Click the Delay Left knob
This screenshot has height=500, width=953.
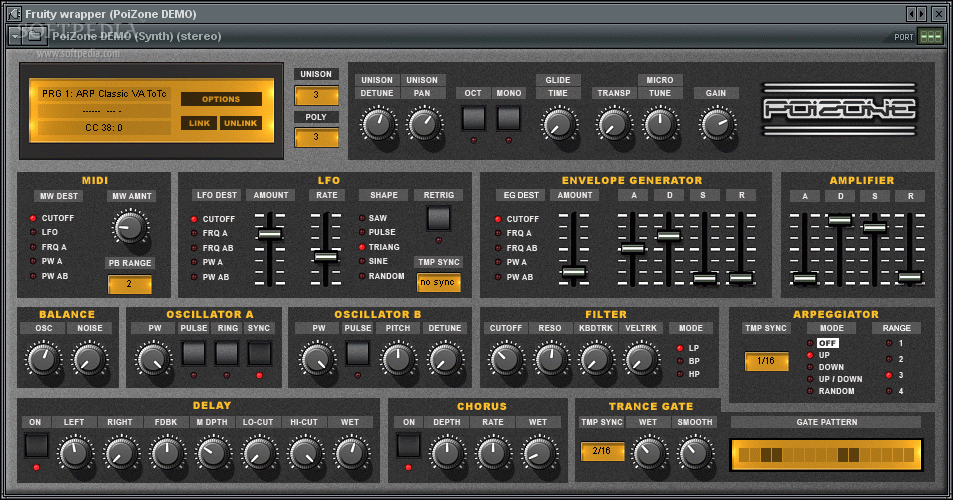[x=75, y=453]
